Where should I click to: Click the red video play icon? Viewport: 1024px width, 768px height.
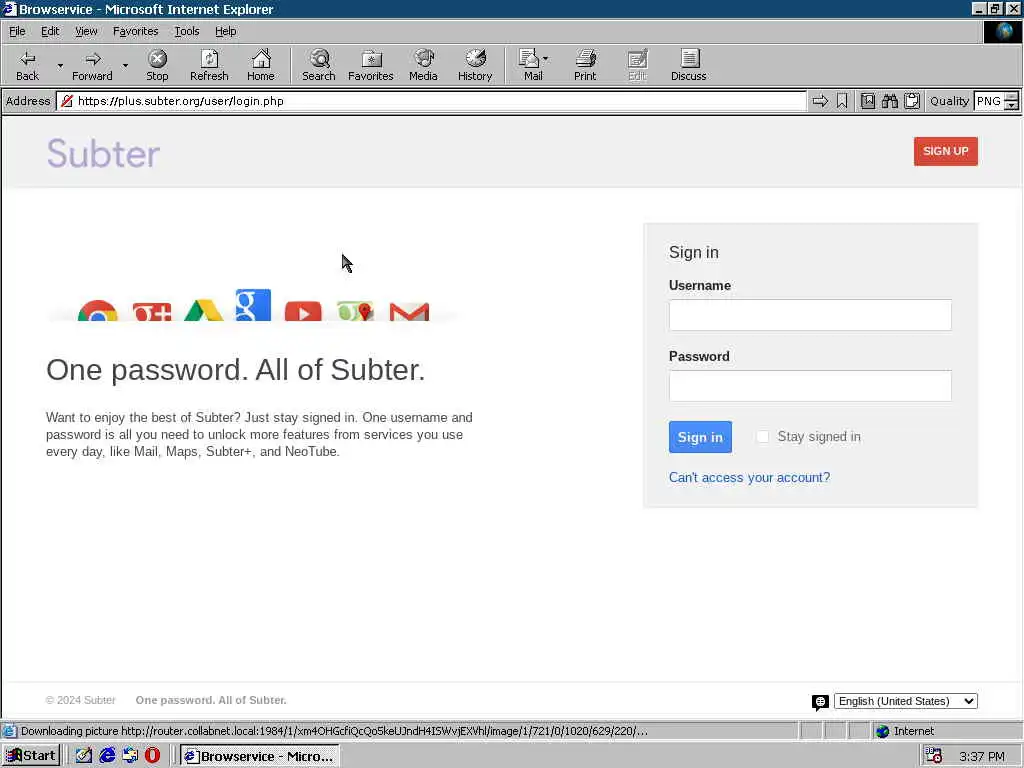click(x=303, y=312)
